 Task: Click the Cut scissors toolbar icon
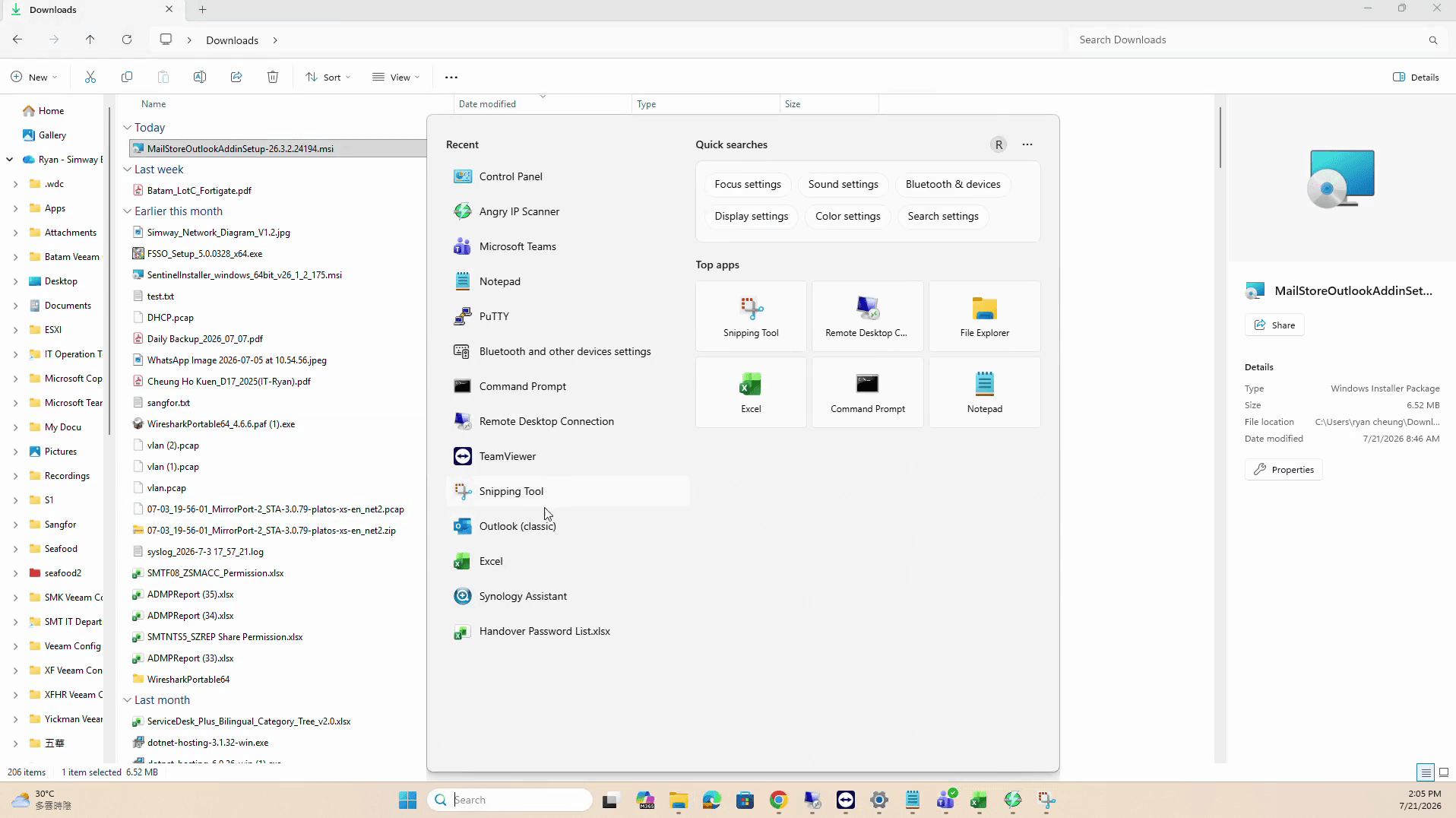coord(90,77)
